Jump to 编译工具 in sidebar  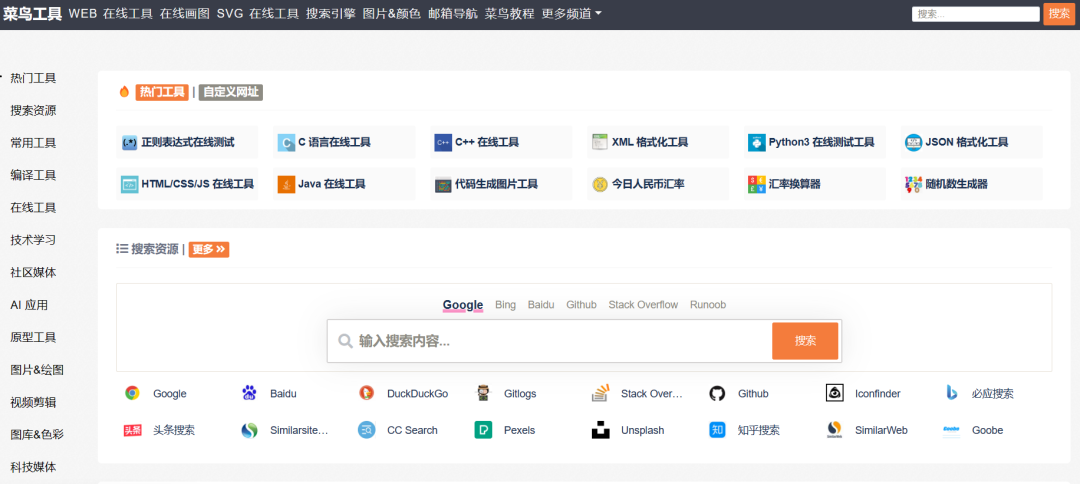pyautogui.click(x=33, y=175)
